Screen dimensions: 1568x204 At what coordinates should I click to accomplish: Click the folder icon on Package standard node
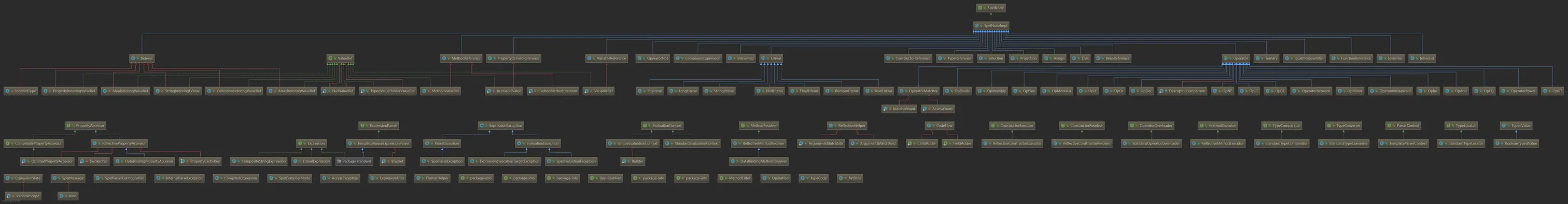339,162
